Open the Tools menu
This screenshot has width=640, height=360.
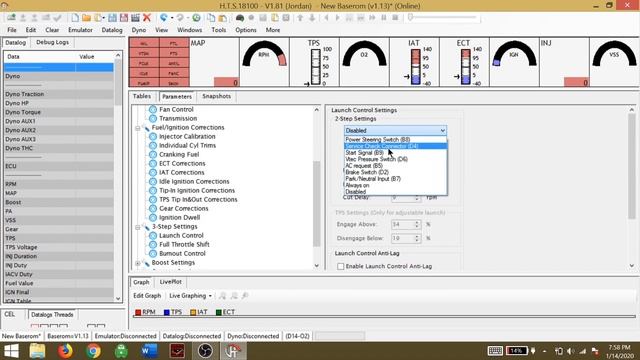tap(218, 30)
